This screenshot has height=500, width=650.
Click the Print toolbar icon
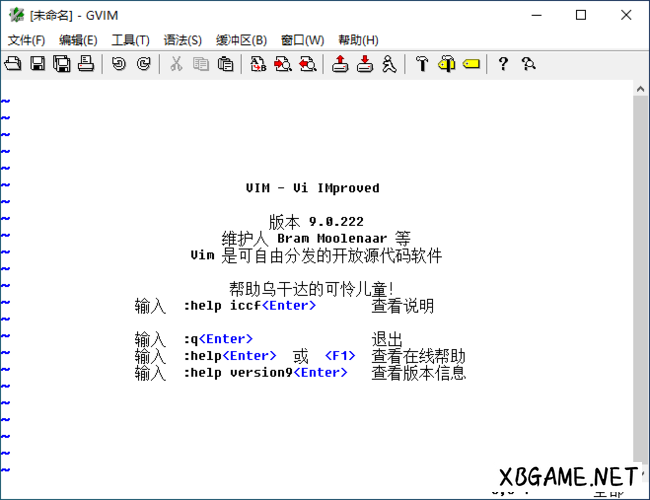click(86, 64)
